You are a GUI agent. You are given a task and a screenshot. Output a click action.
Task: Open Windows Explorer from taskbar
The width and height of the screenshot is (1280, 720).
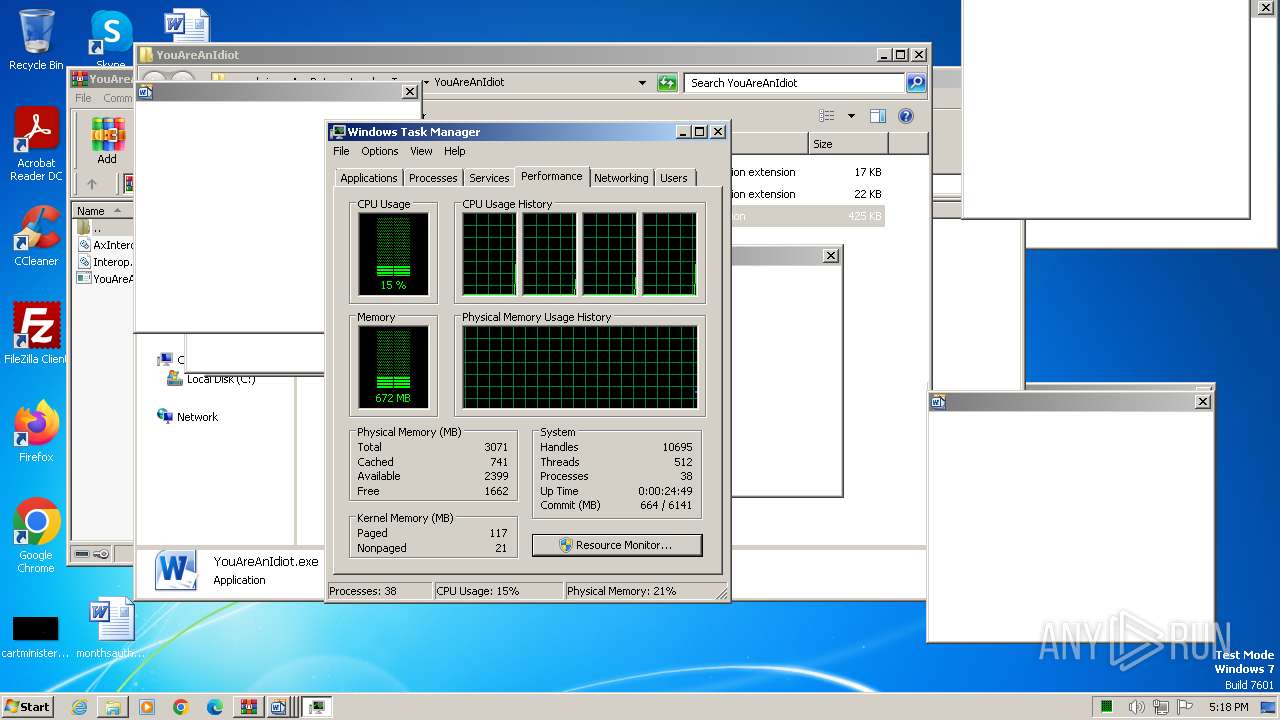tap(113, 707)
